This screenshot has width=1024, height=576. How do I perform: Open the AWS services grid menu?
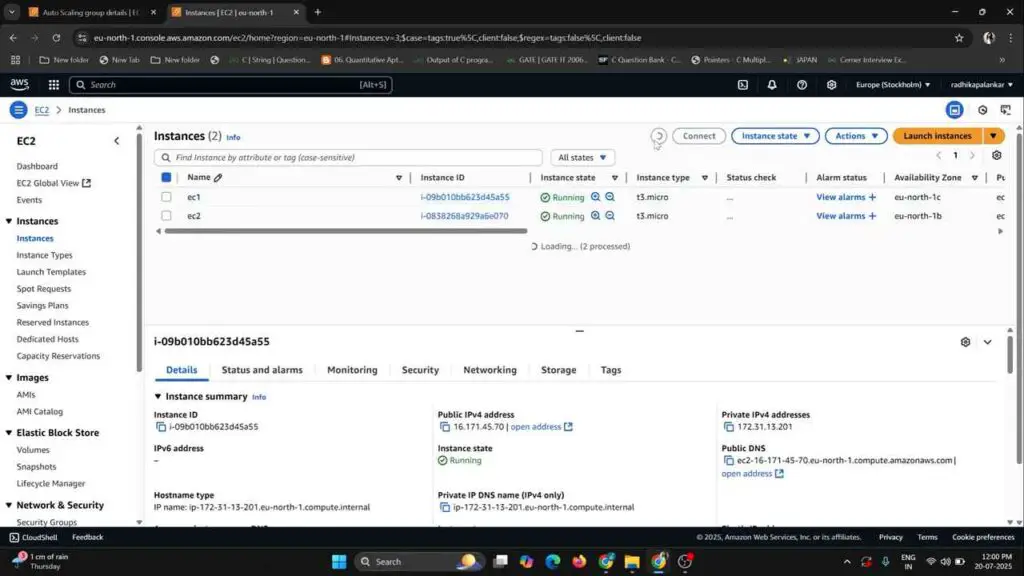54,85
